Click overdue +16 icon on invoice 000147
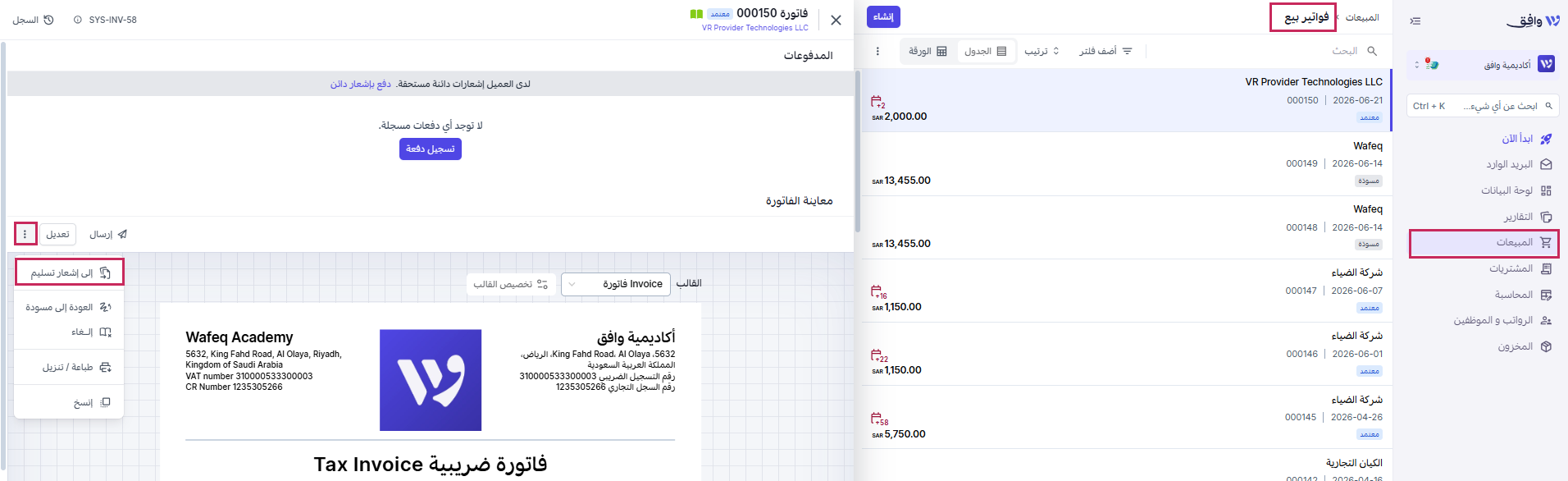Viewport: 1568px width, 481px height. [878, 292]
